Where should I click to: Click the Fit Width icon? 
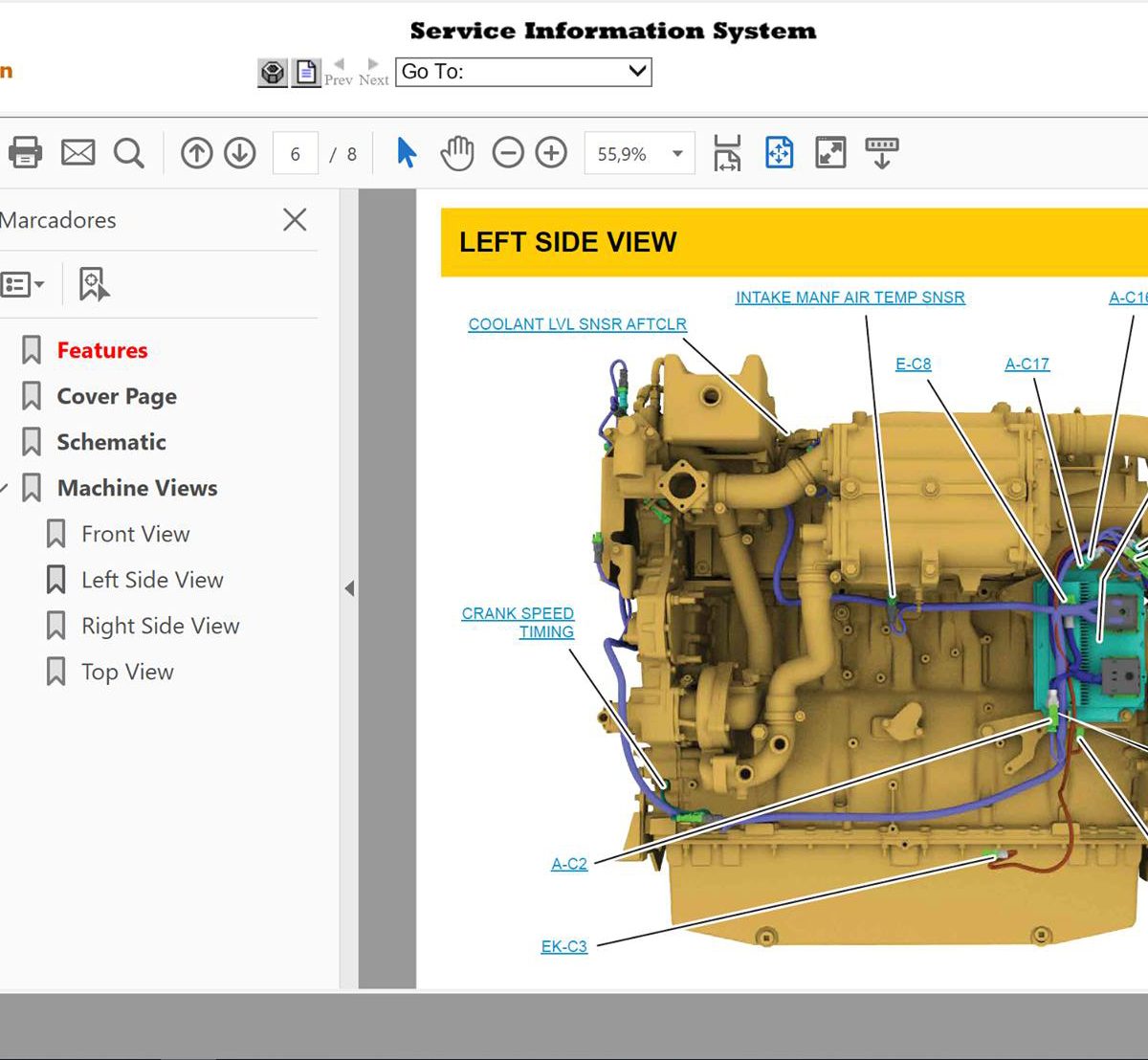click(727, 151)
